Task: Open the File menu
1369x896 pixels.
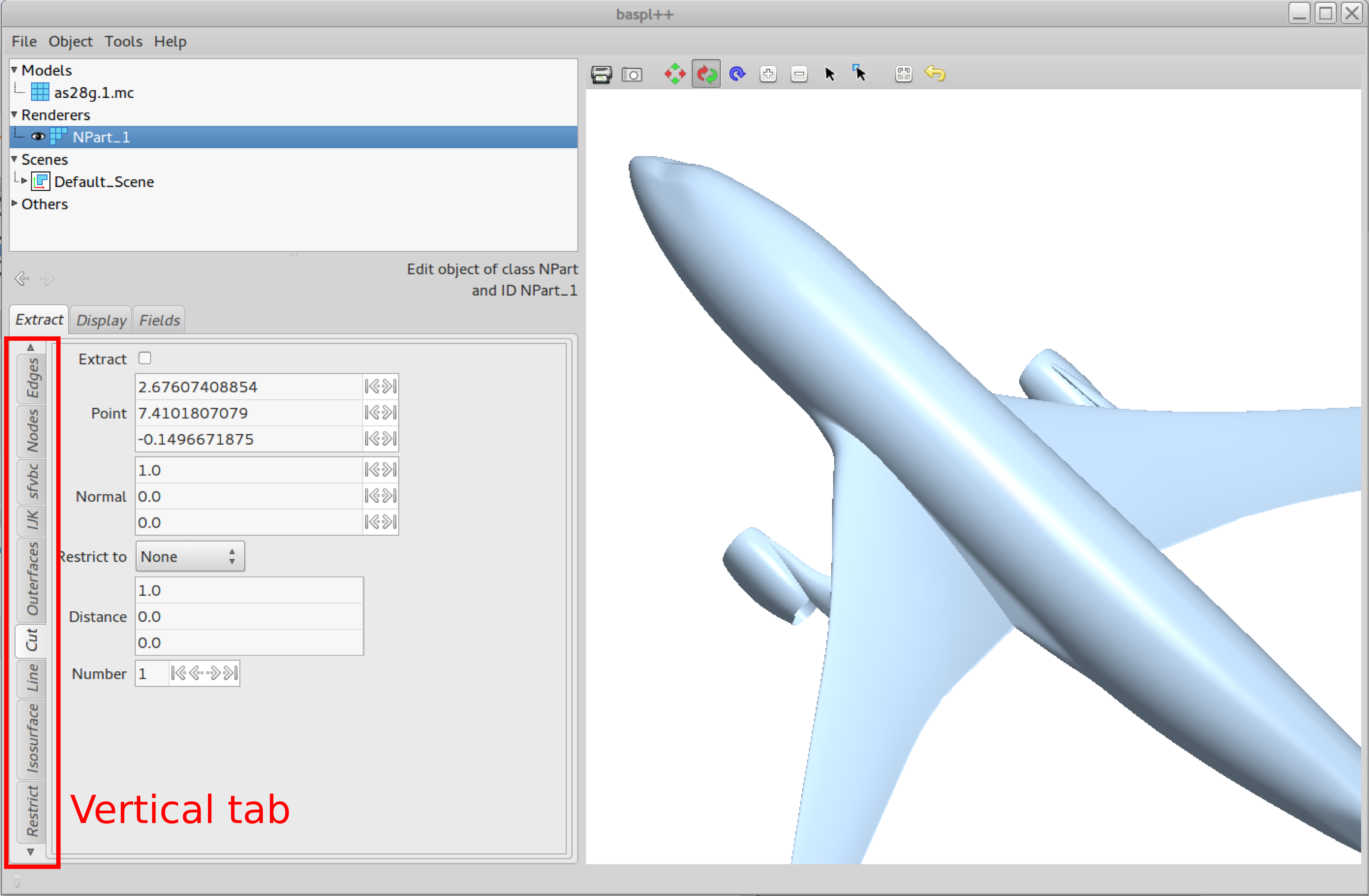Action: pos(24,41)
